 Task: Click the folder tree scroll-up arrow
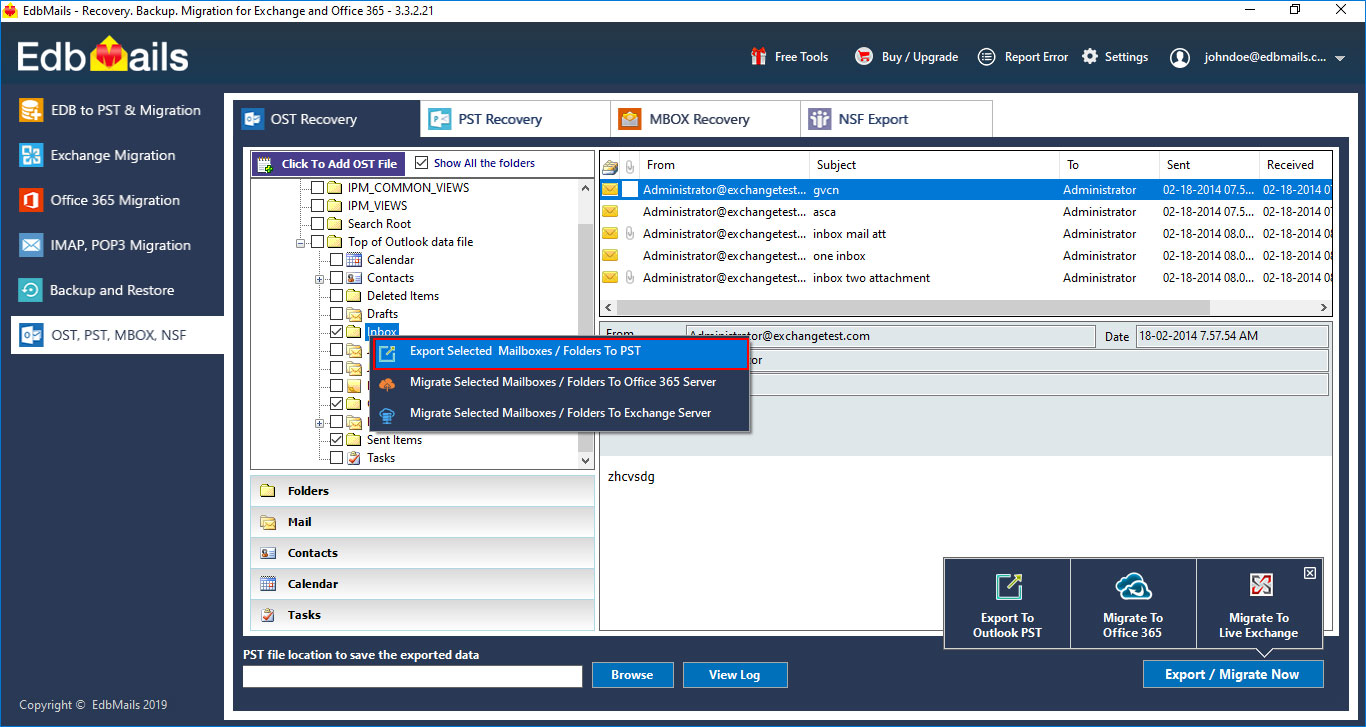tap(586, 187)
